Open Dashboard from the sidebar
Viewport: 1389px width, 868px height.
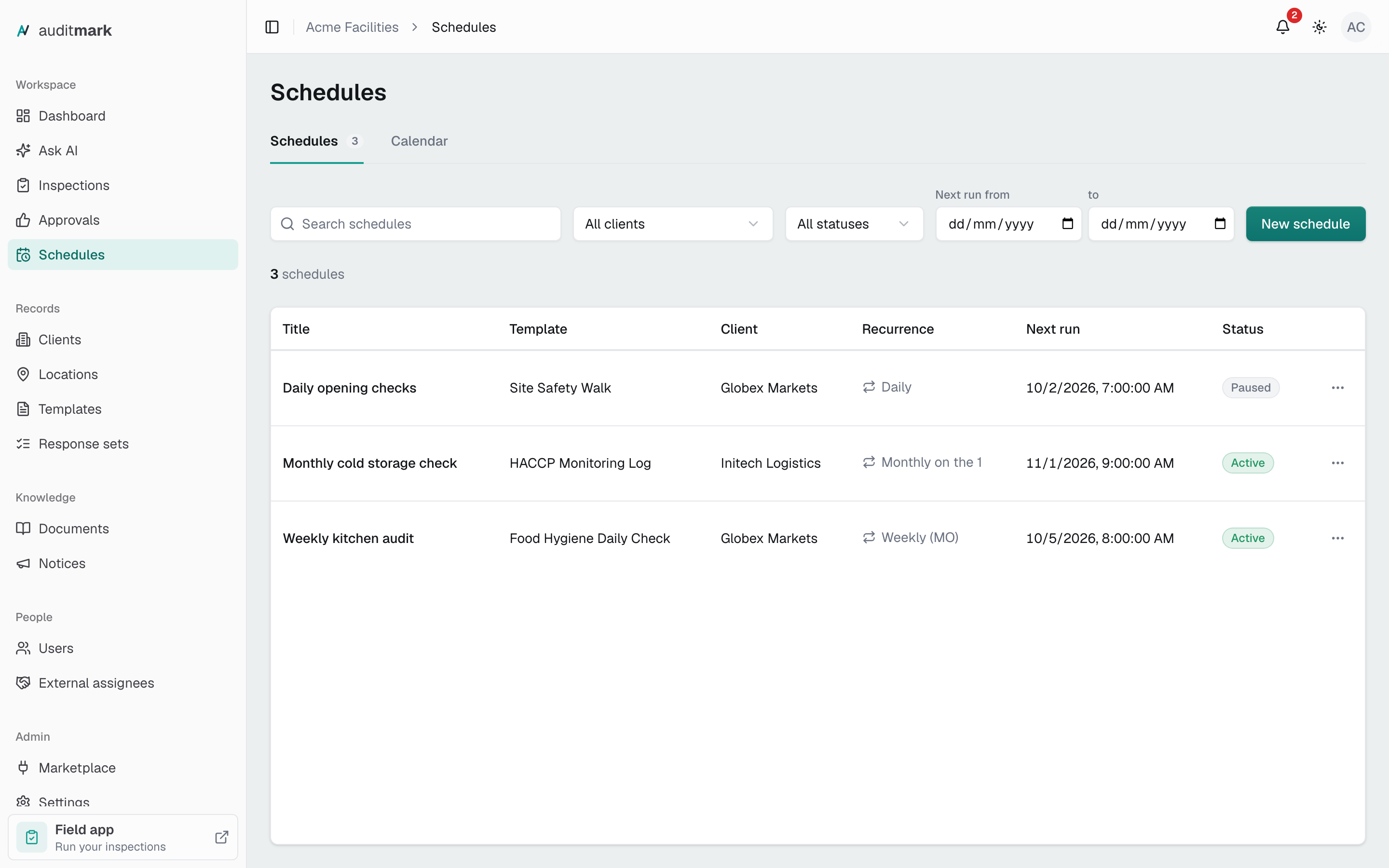tap(123, 116)
